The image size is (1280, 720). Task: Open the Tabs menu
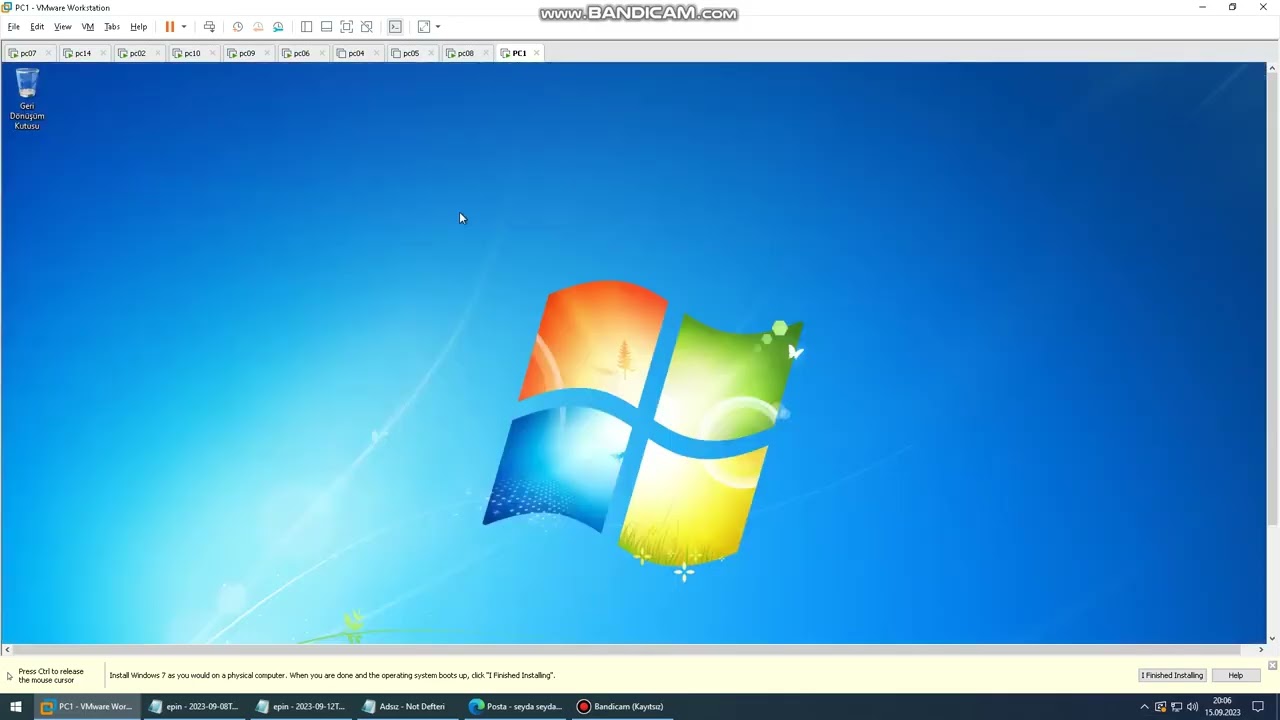point(112,27)
